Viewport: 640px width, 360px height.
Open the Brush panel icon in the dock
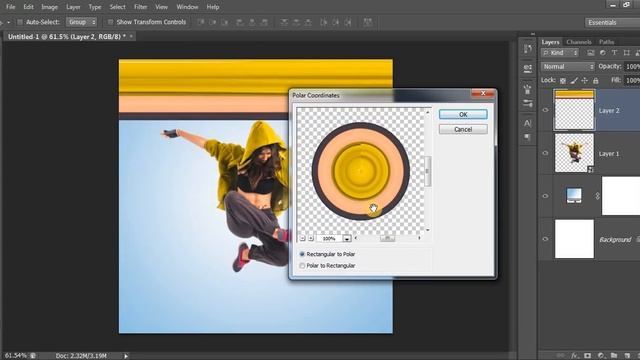pos(527,89)
